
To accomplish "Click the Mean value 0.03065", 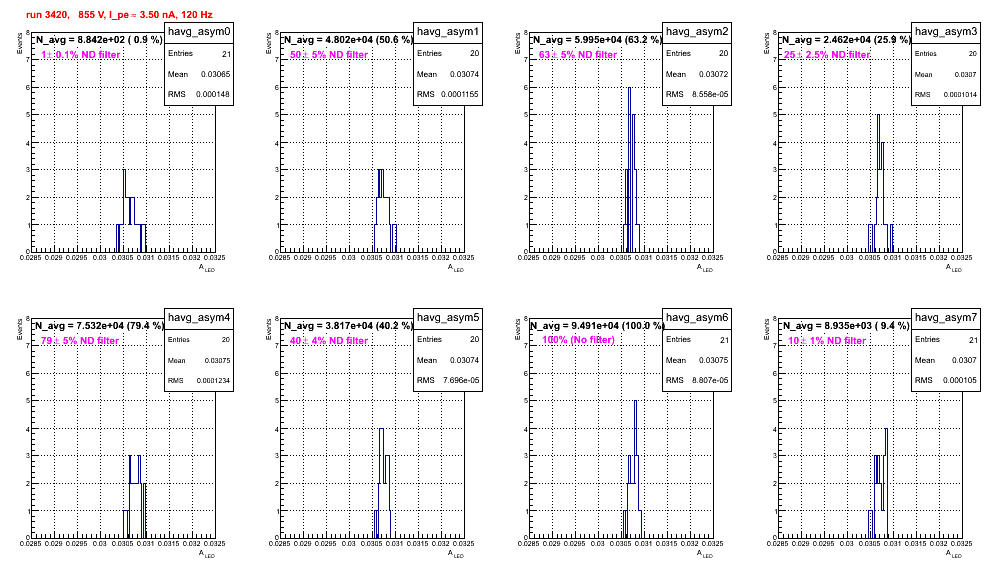I will pyautogui.click(x=216, y=74).
